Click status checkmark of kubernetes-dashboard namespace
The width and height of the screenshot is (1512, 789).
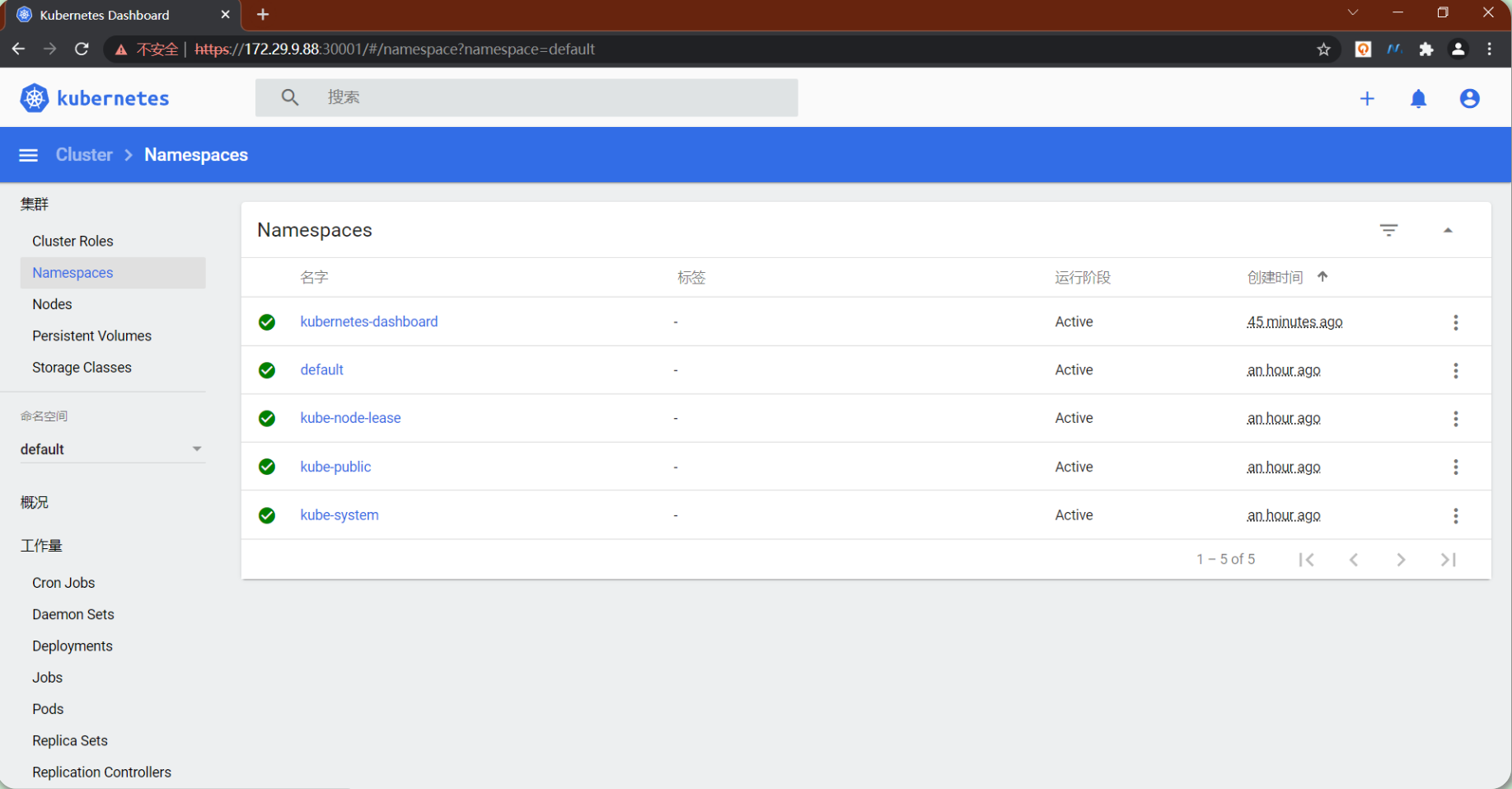click(267, 322)
